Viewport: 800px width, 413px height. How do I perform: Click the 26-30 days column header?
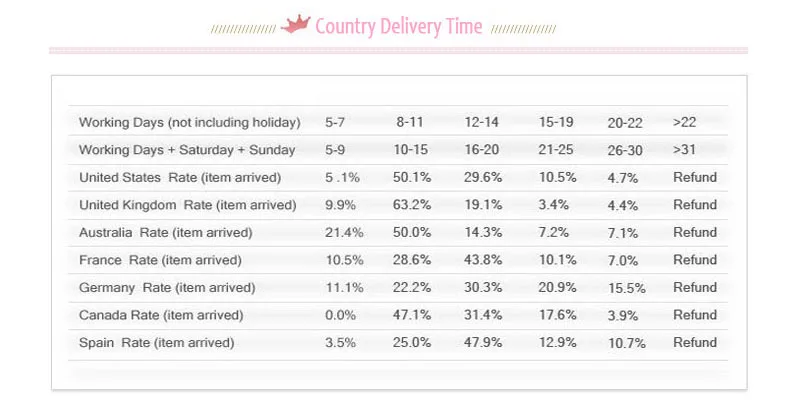click(625, 151)
